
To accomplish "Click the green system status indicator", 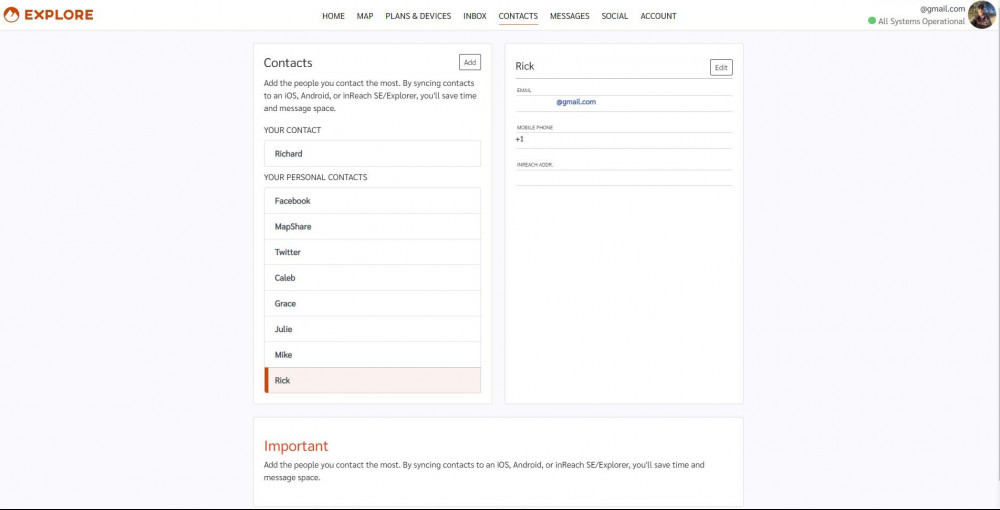I will coord(872,21).
